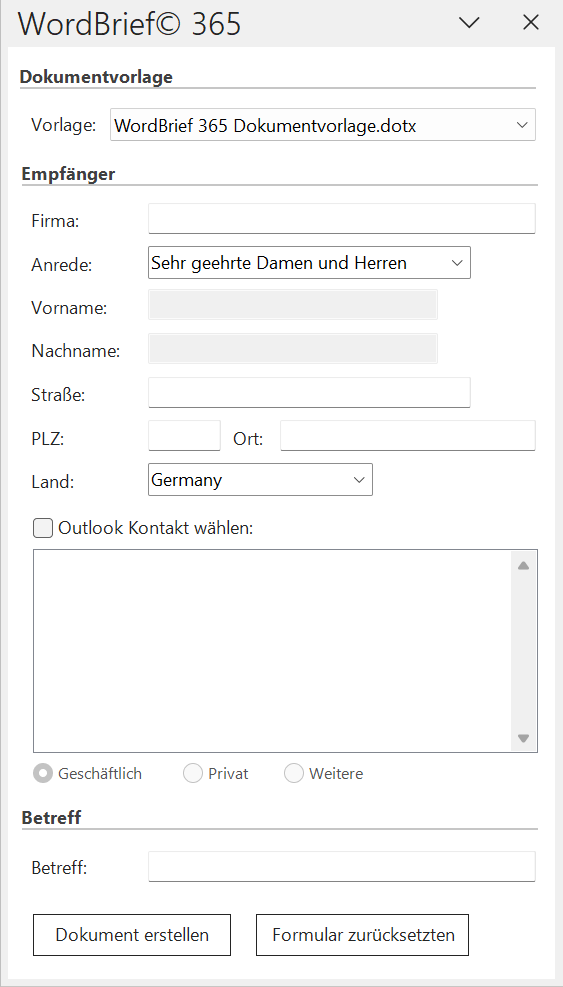Image resolution: width=563 pixels, height=987 pixels.
Task: Expand the Anrede salutation dropdown
Action: (x=309, y=262)
